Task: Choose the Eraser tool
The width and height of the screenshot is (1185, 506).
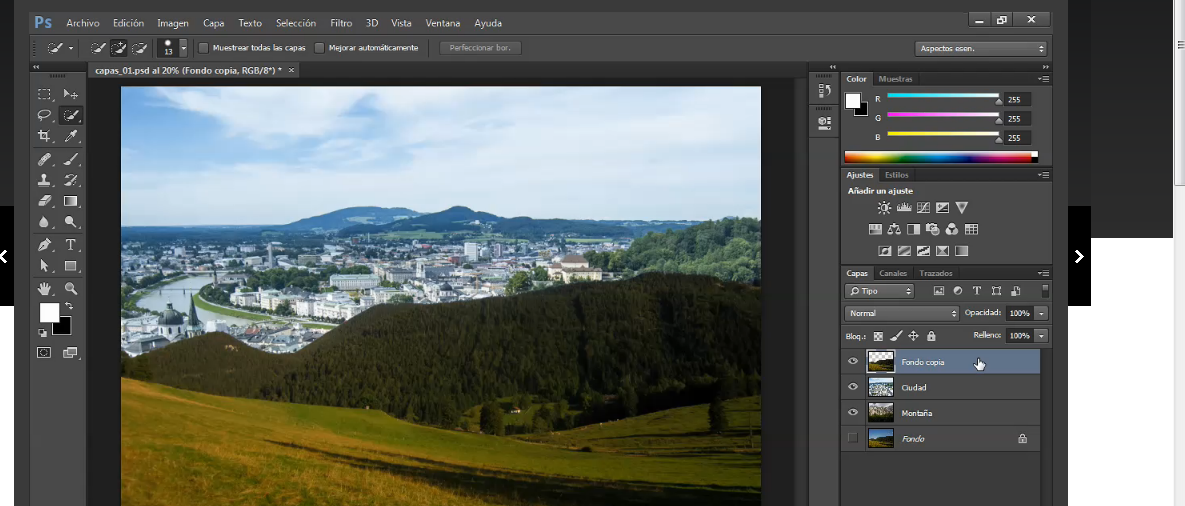Action: pyautogui.click(x=45, y=201)
